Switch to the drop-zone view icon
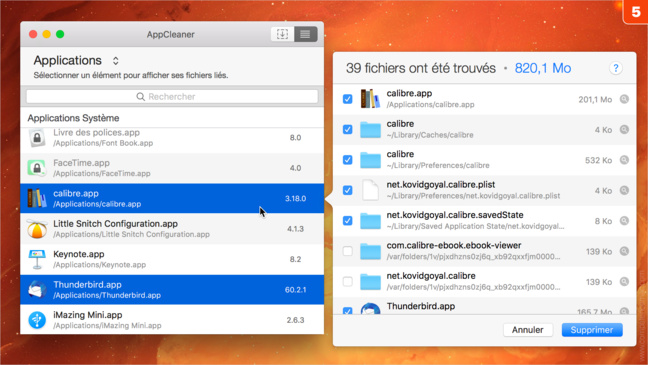This screenshot has height=365, width=648. pyautogui.click(x=282, y=34)
